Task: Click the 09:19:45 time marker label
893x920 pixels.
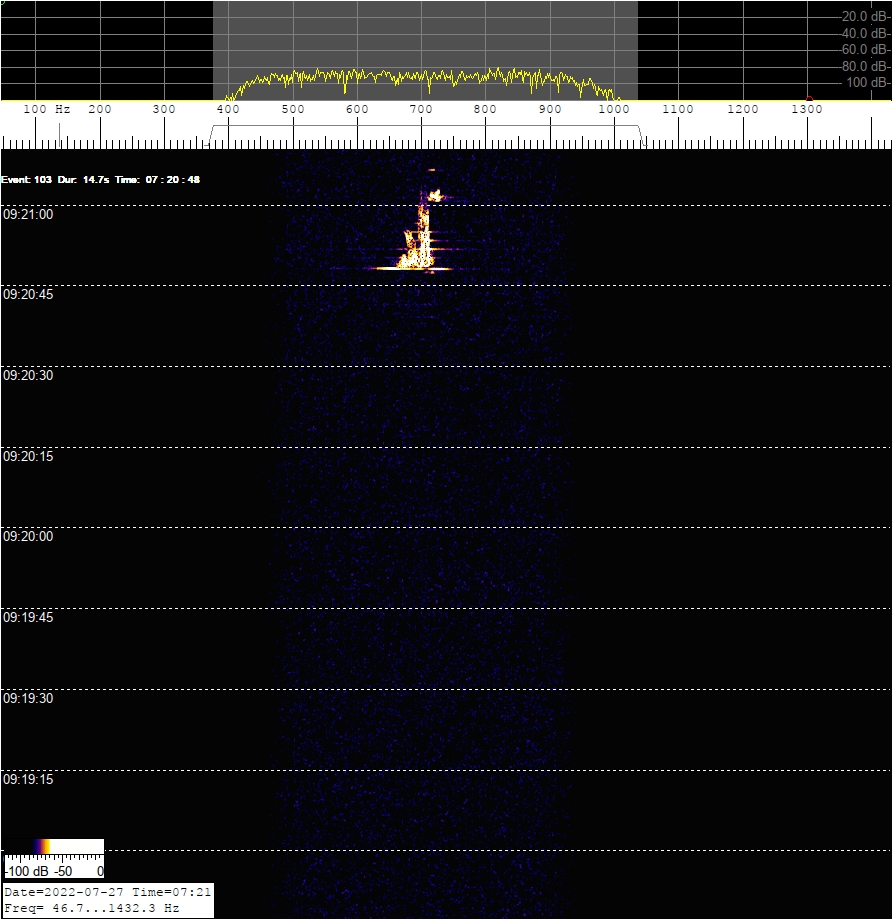Action: (28, 617)
